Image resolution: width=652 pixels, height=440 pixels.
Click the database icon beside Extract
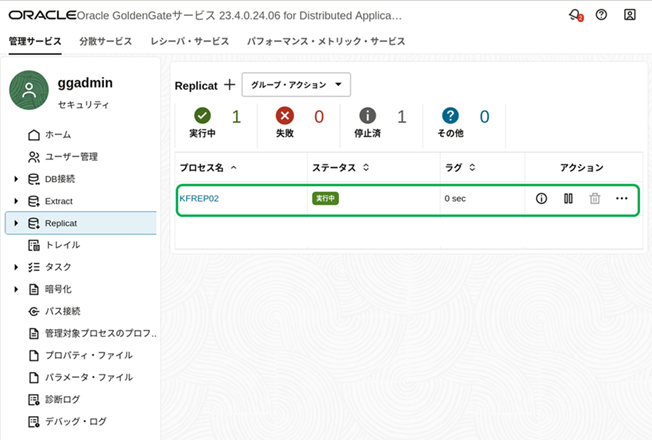(34, 201)
